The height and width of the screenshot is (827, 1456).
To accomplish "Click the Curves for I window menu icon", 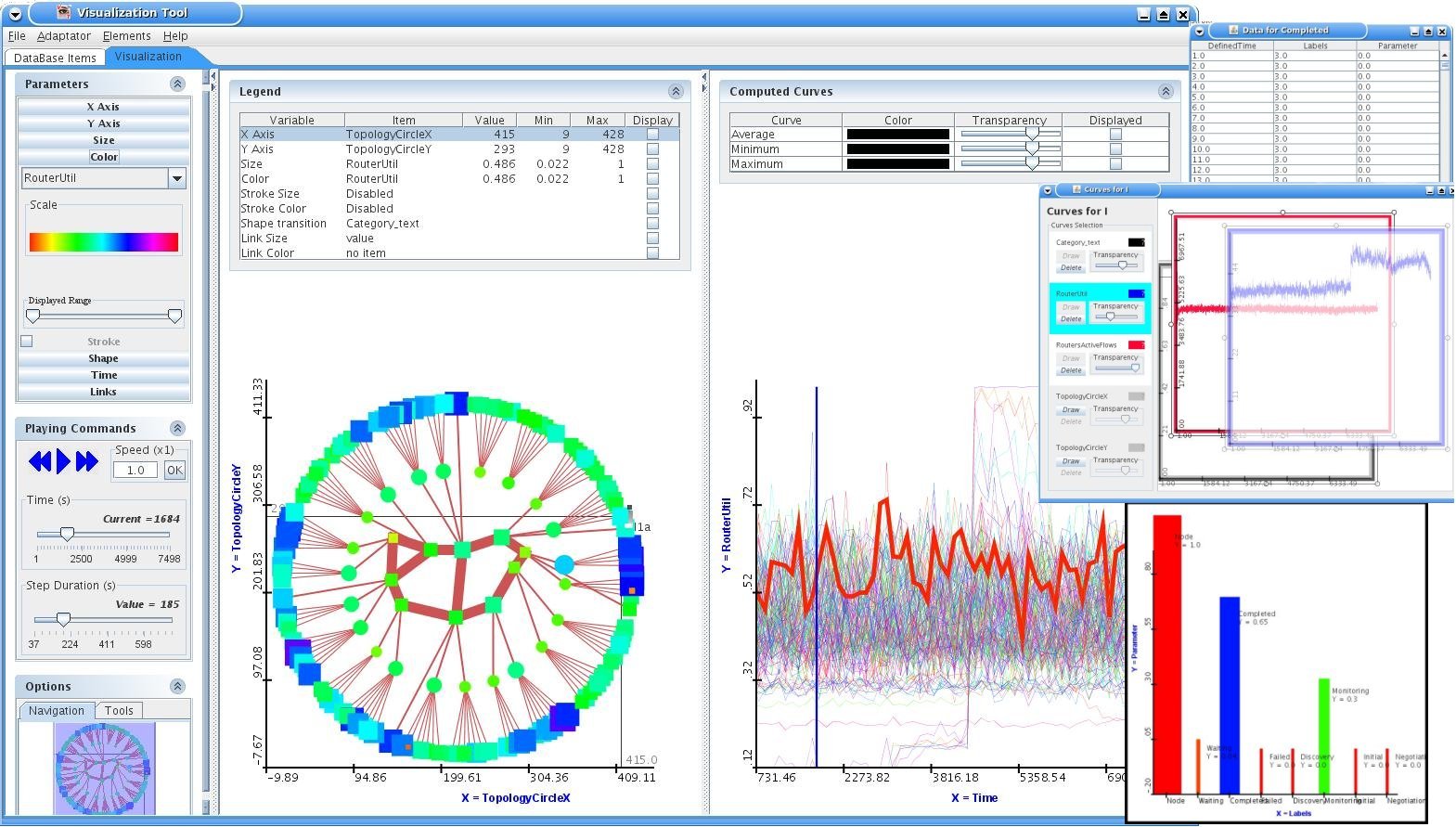I will click(1048, 189).
